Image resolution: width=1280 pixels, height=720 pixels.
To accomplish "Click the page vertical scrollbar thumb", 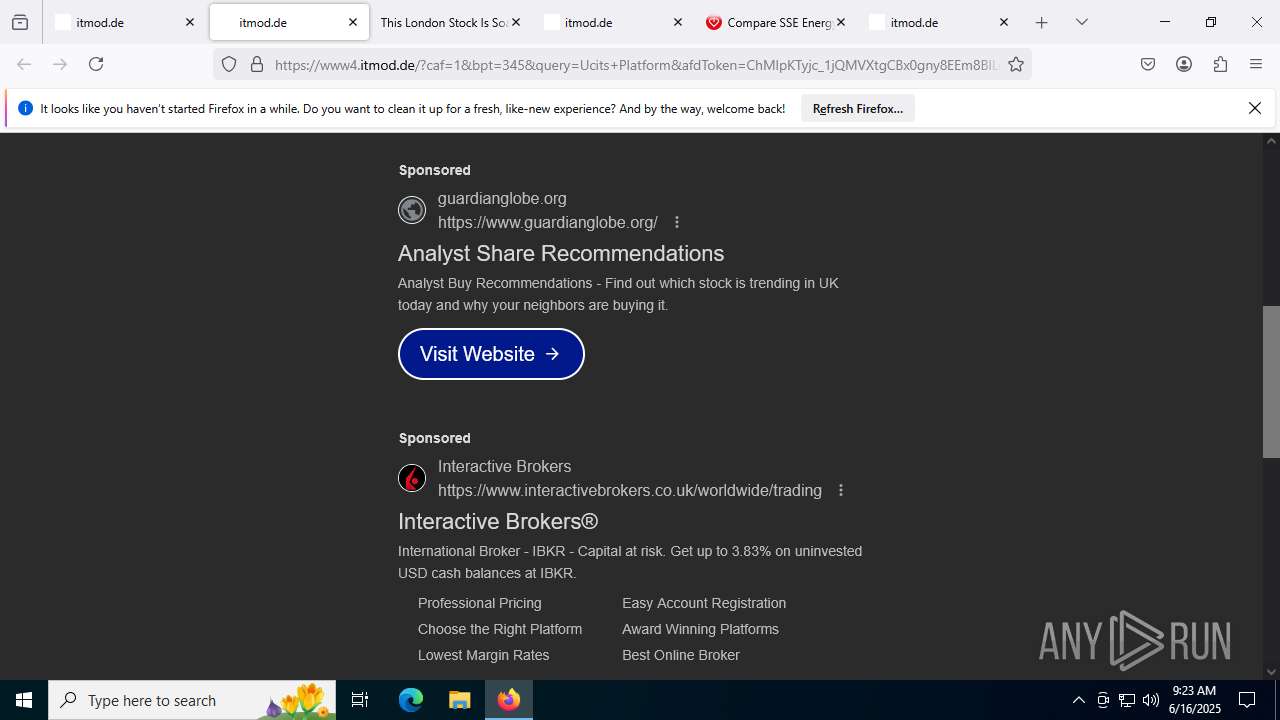I will coord(1271,382).
